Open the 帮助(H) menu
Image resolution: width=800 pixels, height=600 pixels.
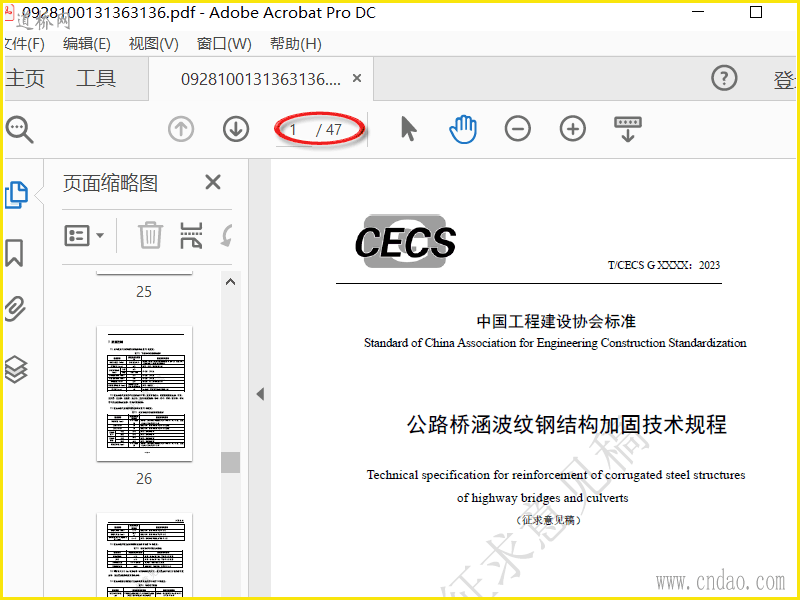coord(296,44)
